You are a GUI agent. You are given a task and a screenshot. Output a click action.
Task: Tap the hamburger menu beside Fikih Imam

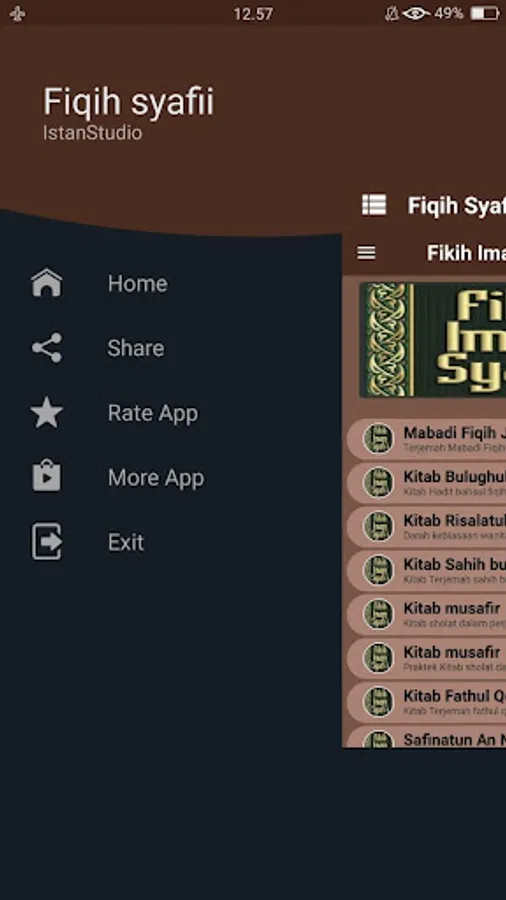point(366,253)
